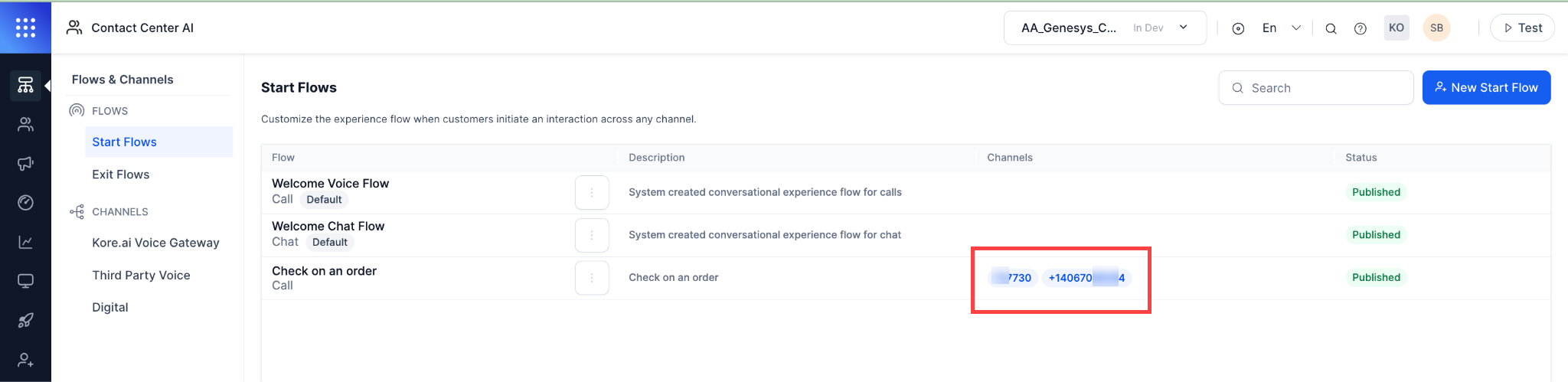Select Exit Flows in the sidebar
This screenshot has width=1568, height=382.
pyautogui.click(x=121, y=175)
